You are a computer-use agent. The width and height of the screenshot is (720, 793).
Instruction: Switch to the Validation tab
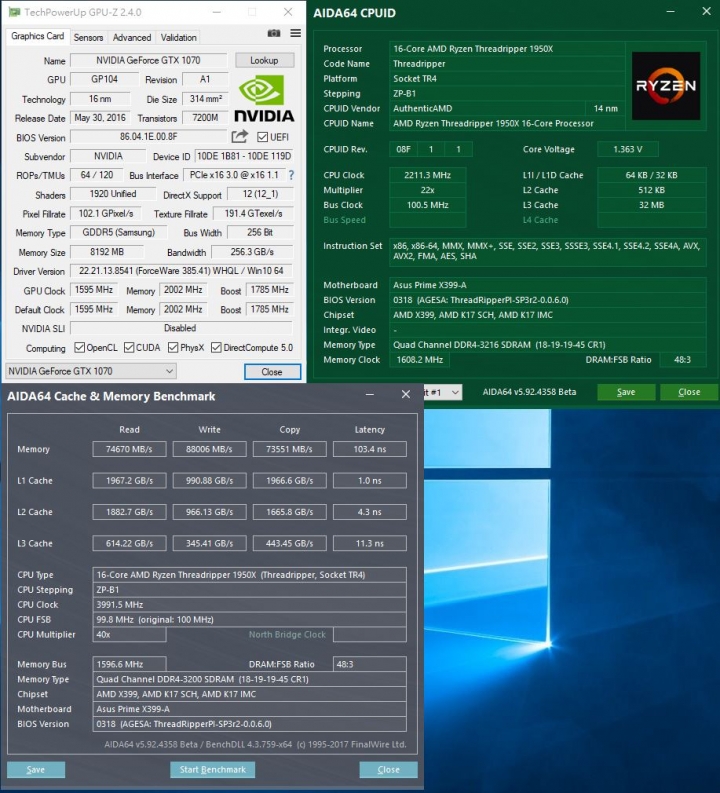coord(178,37)
